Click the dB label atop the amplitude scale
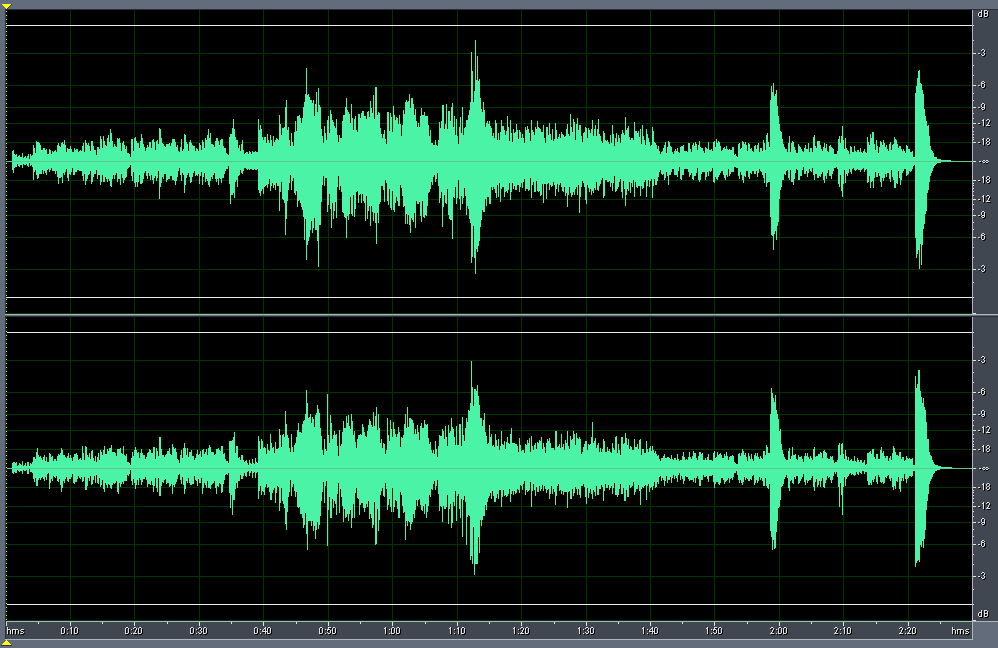 click(983, 14)
